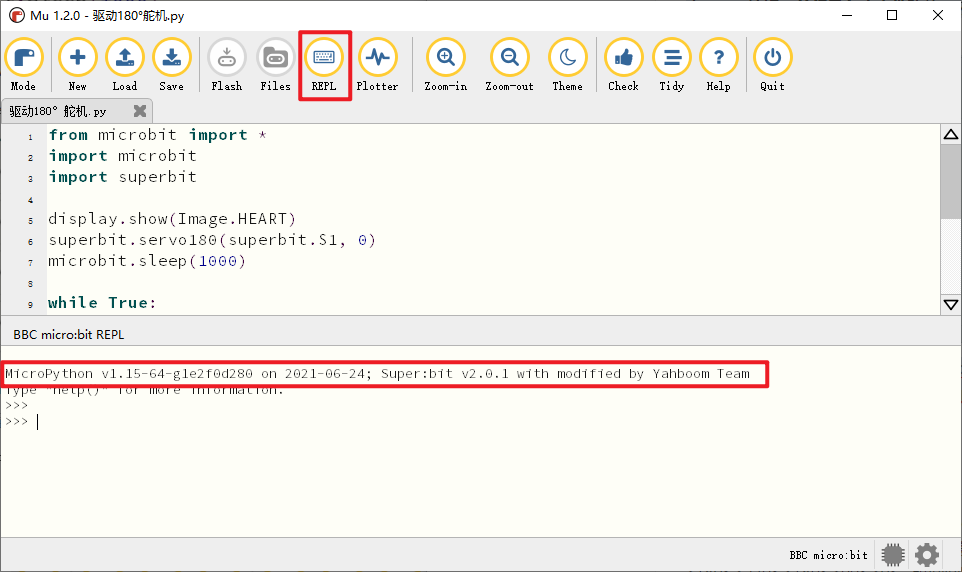Click the editor scroll up arrow
962x572 pixels.
[951, 134]
